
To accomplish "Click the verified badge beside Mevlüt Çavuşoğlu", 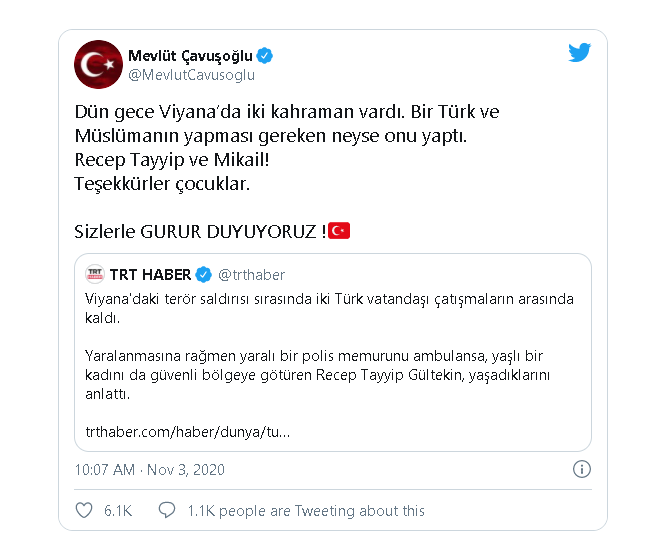I will 265,55.
